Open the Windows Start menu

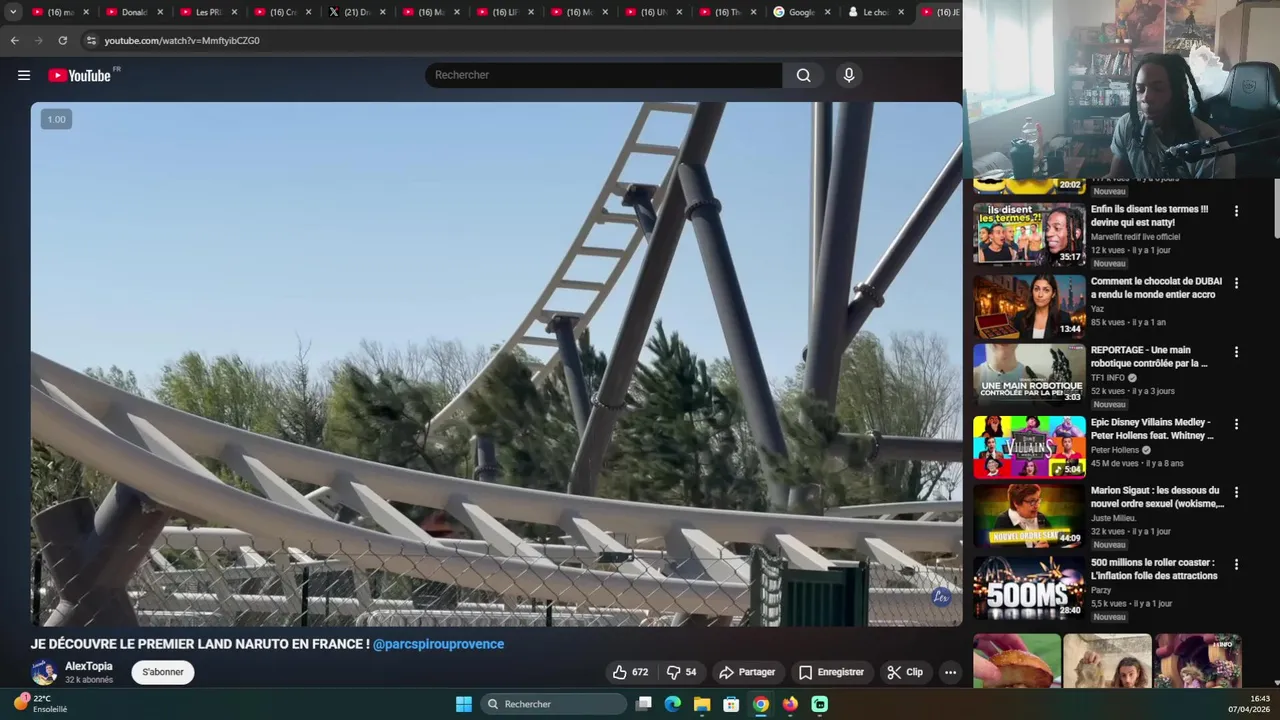464,704
